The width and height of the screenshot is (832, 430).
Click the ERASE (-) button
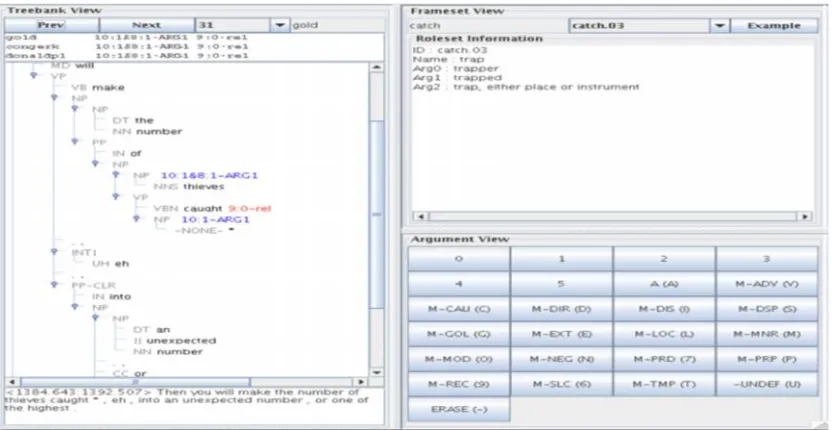pos(459,409)
